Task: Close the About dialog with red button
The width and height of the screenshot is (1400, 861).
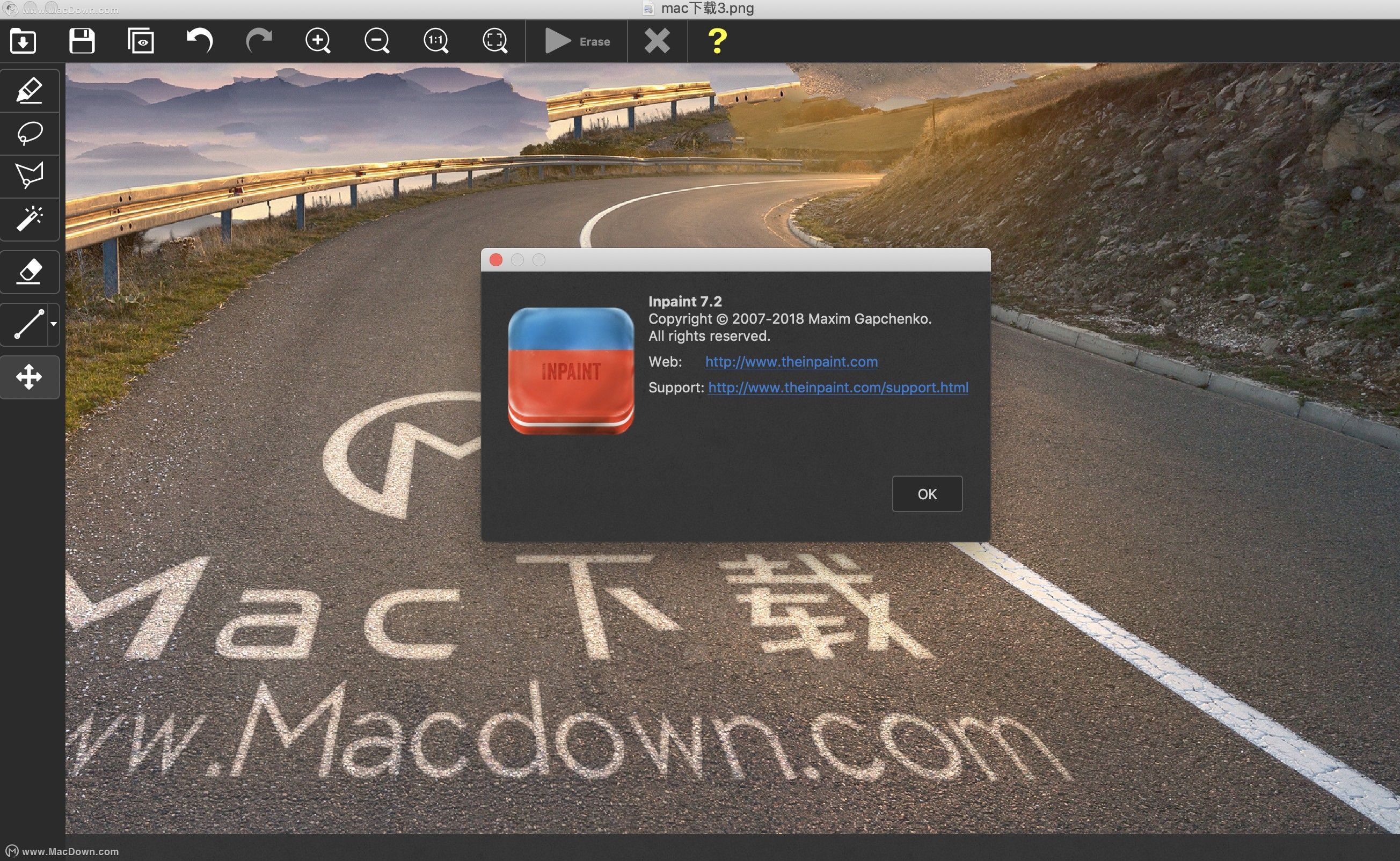Action: tap(496, 260)
